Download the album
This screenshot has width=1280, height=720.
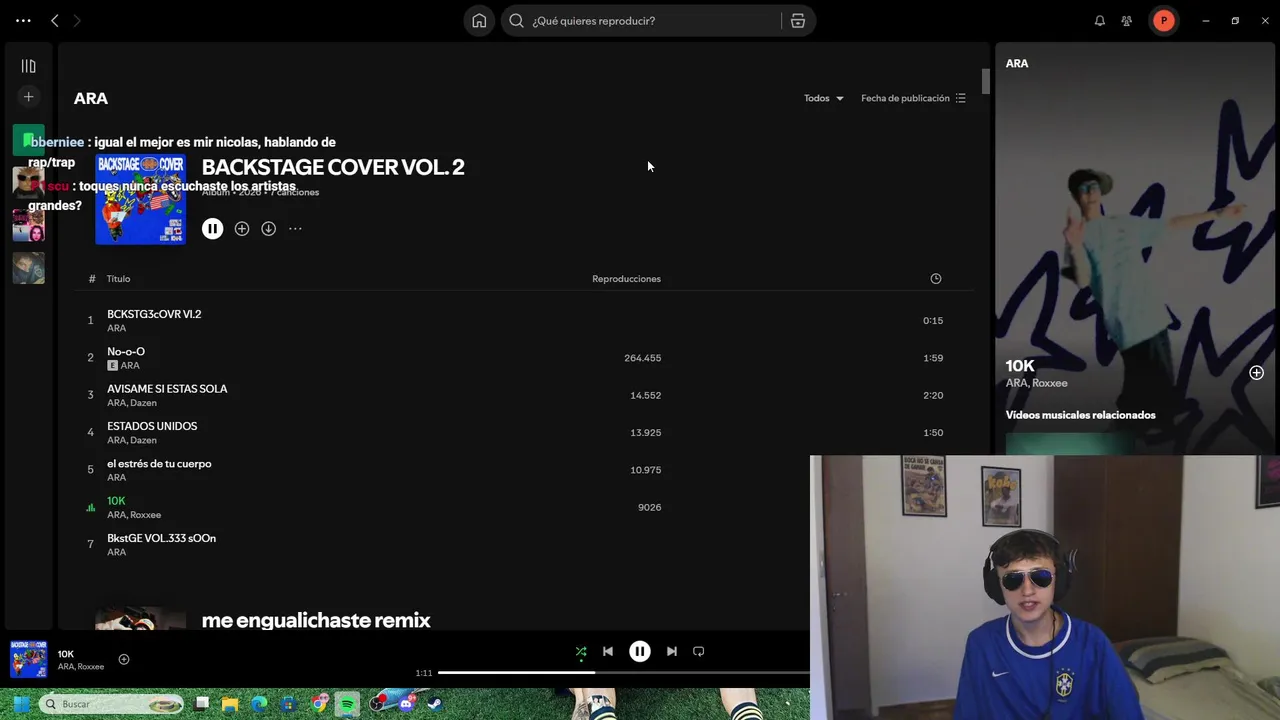(x=268, y=229)
